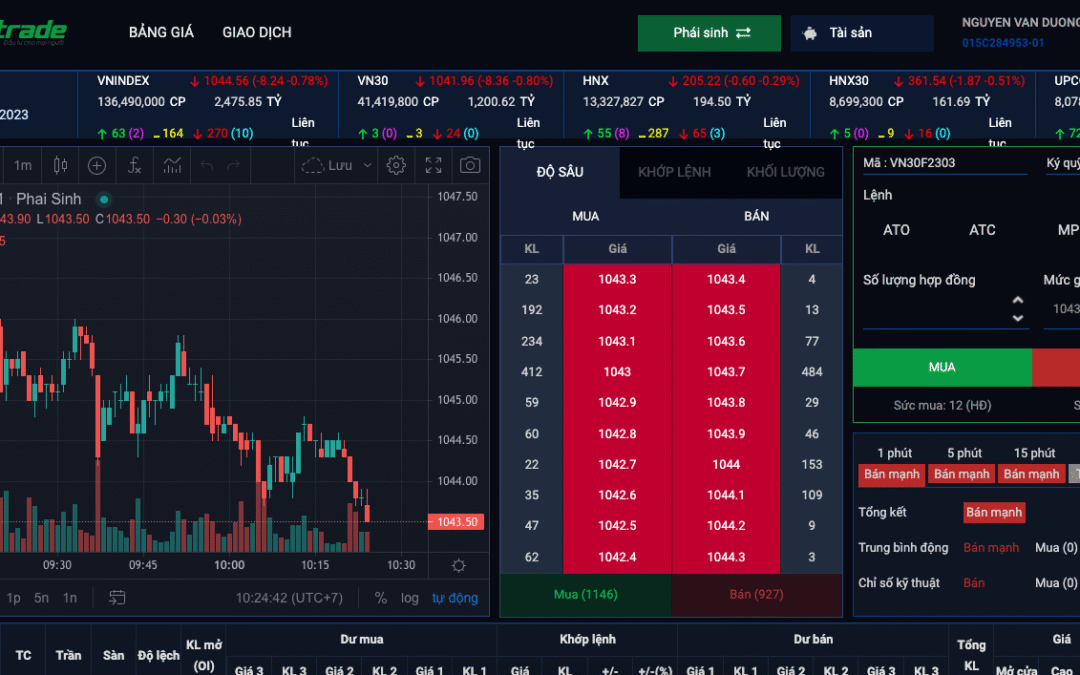1080x675 pixels.
Task: Toggle log scale on chart
Action: click(410, 598)
